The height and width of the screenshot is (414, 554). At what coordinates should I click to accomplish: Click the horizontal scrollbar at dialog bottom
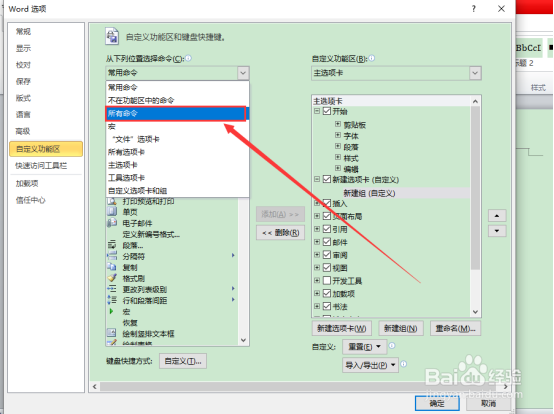click(300, 386)
